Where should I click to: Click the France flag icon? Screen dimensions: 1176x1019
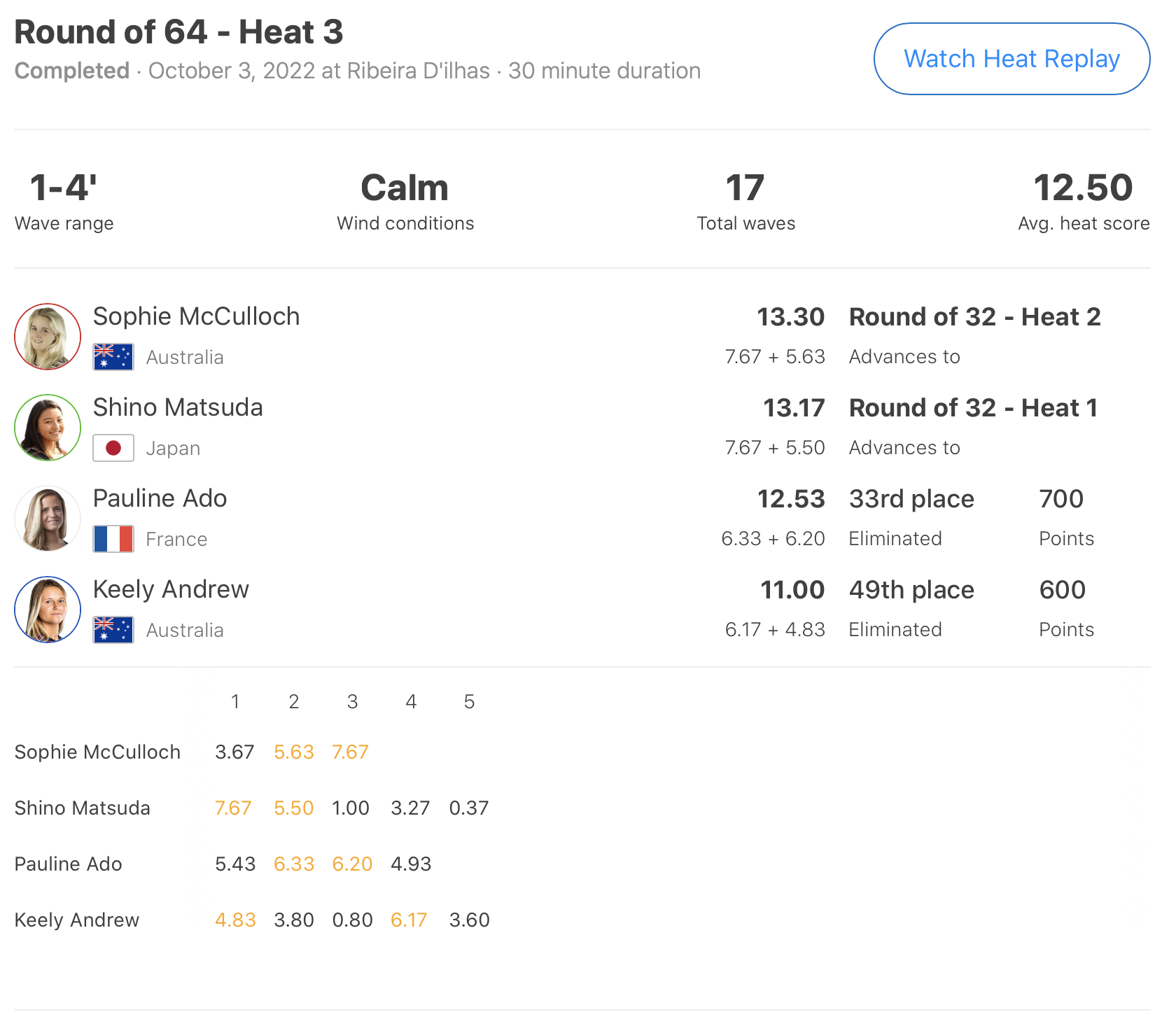pyautogui.click(x=113, y=539)
